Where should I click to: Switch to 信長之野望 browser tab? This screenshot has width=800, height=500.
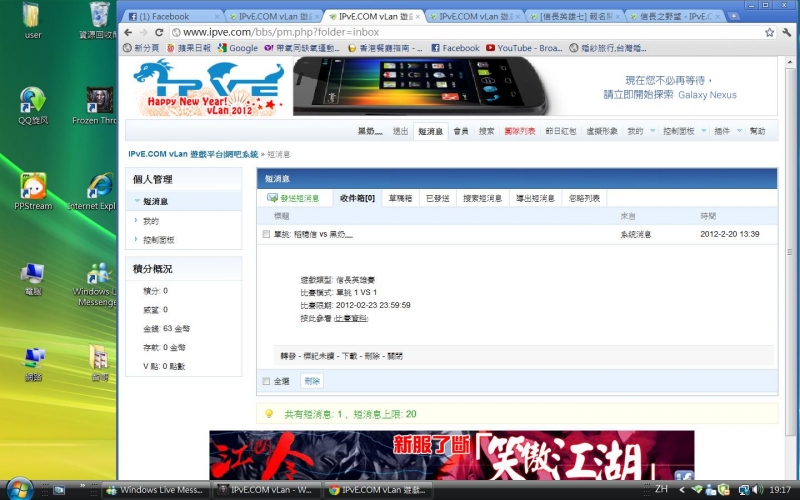(676, 16)
